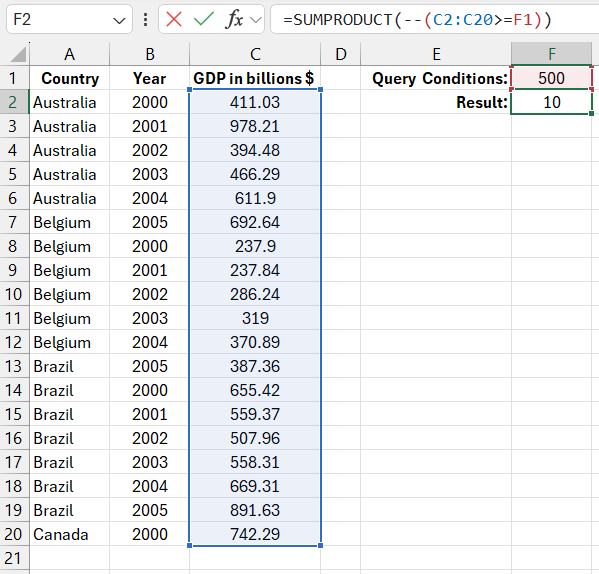
Task: Select the query value cell 500
Action: pos(551,78)
